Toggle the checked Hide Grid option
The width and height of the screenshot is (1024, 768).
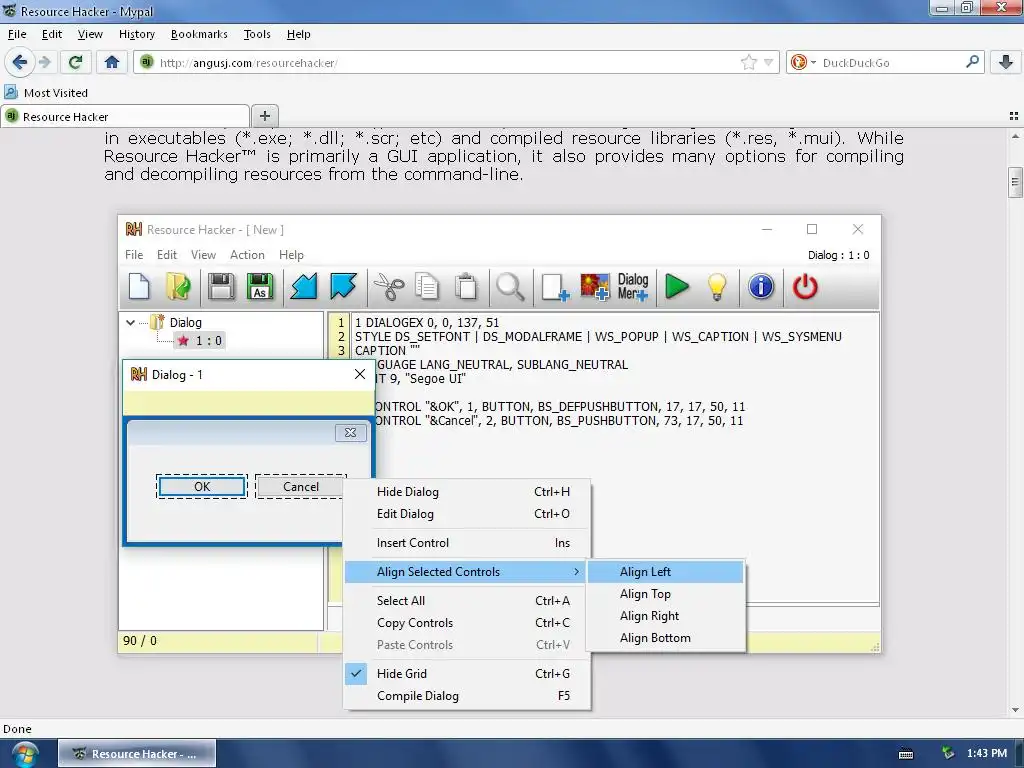coord(467,673)
